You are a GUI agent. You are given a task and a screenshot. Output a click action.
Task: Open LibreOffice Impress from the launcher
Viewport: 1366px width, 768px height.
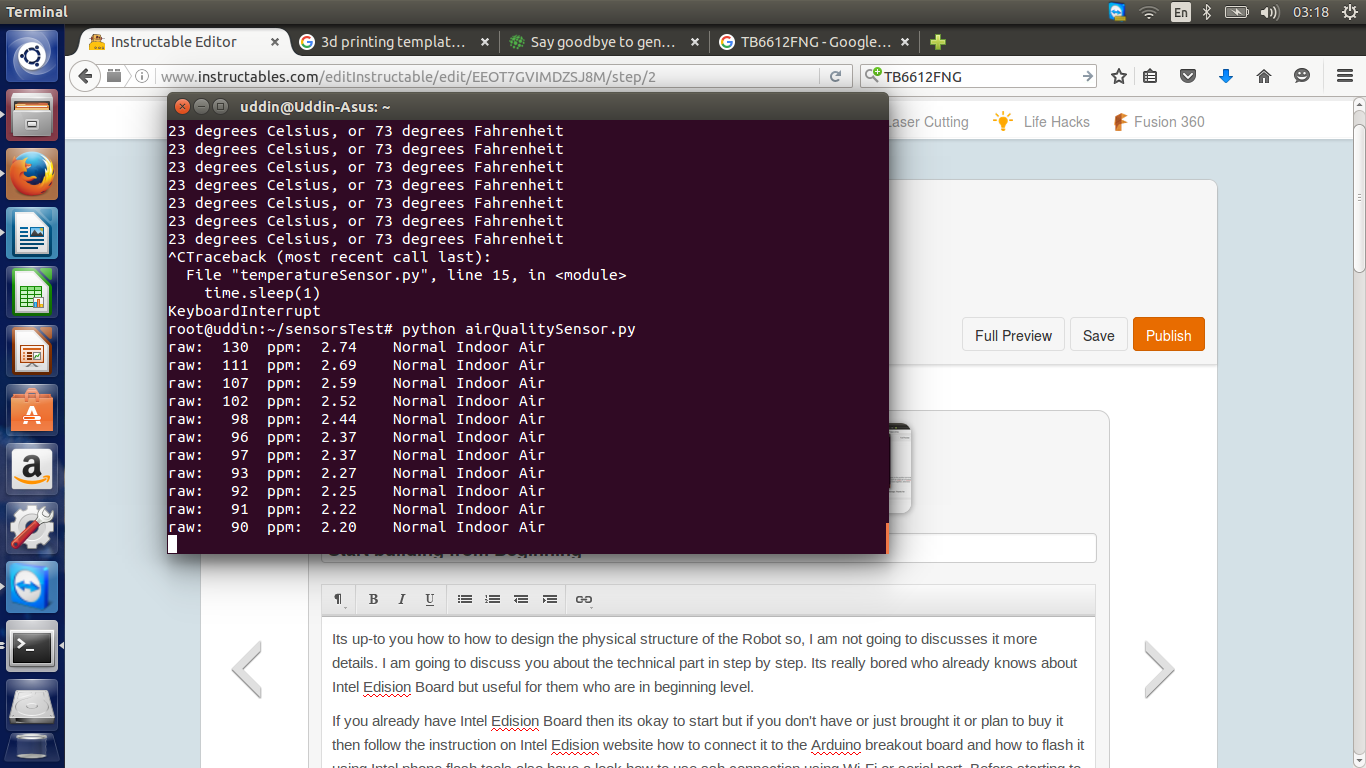point(32,351)
